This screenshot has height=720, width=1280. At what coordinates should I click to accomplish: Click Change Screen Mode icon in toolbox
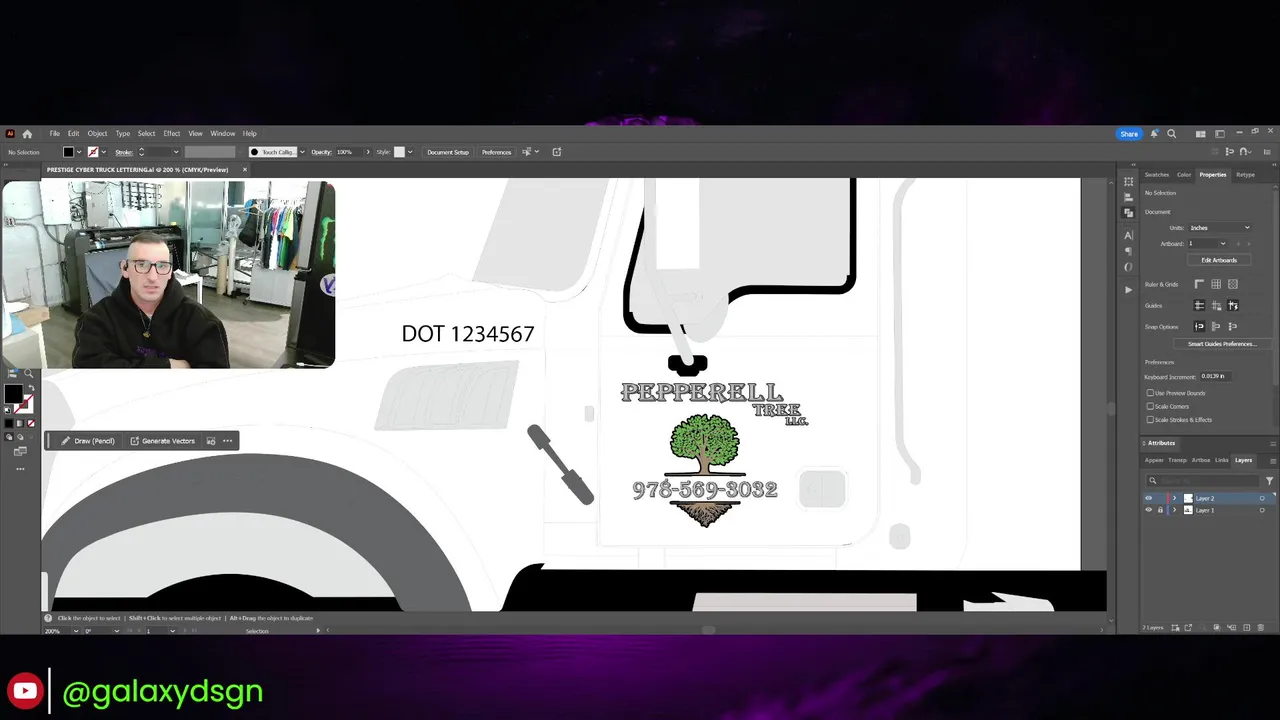click(20, 451)
